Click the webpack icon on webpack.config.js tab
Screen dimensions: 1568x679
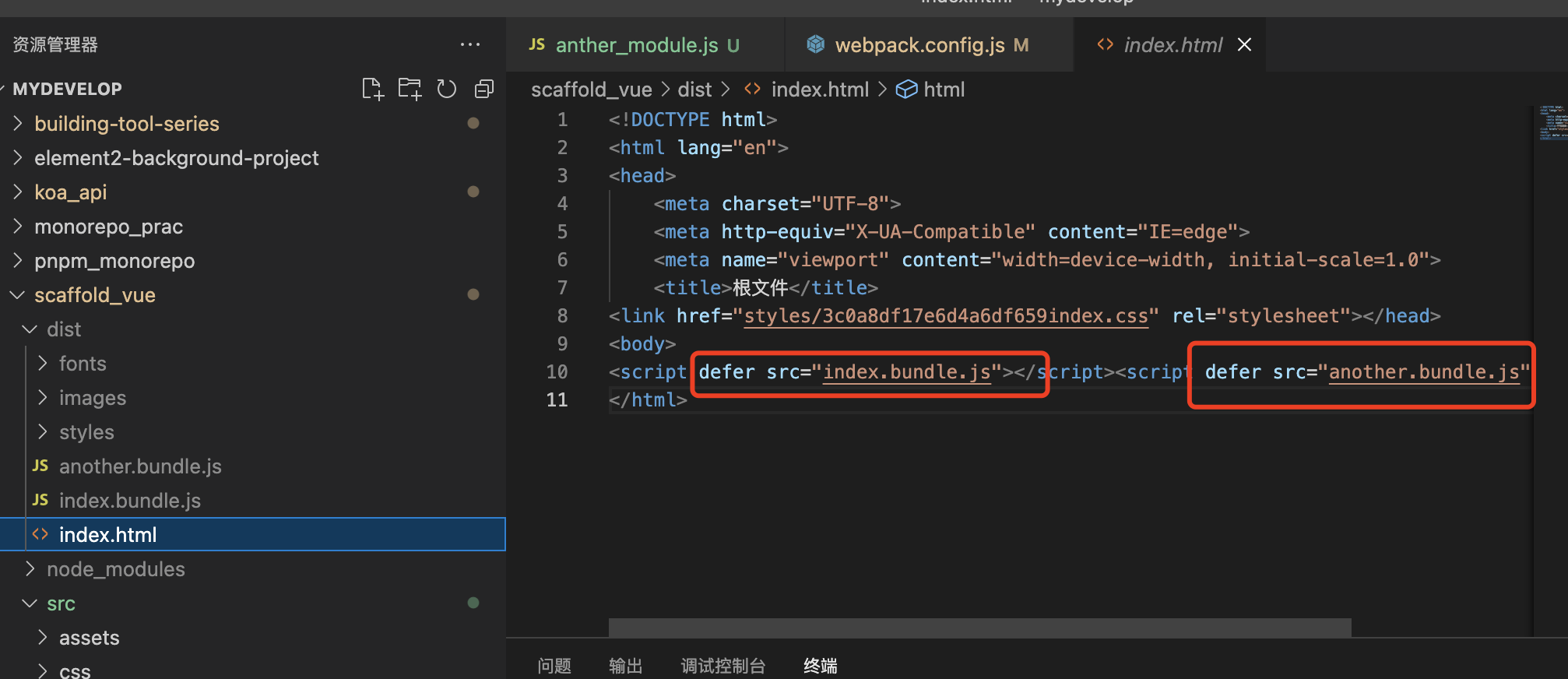point(815,44)
